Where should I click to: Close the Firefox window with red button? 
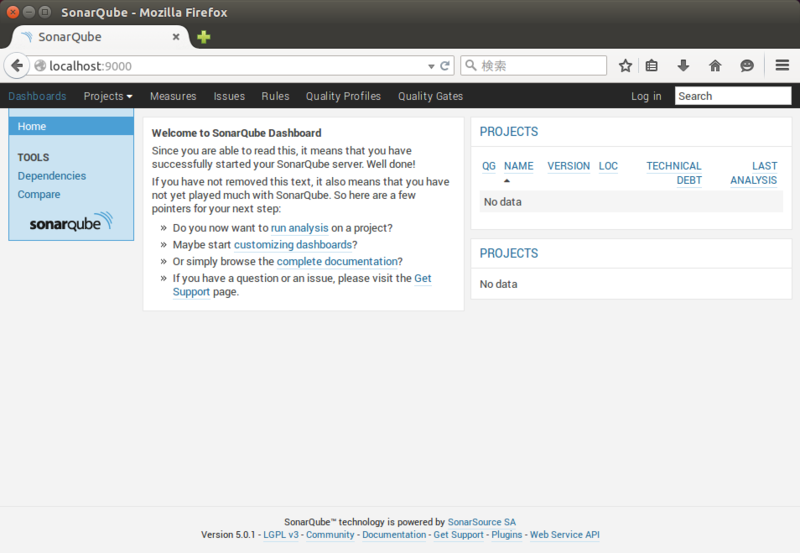tap(13, 12)
